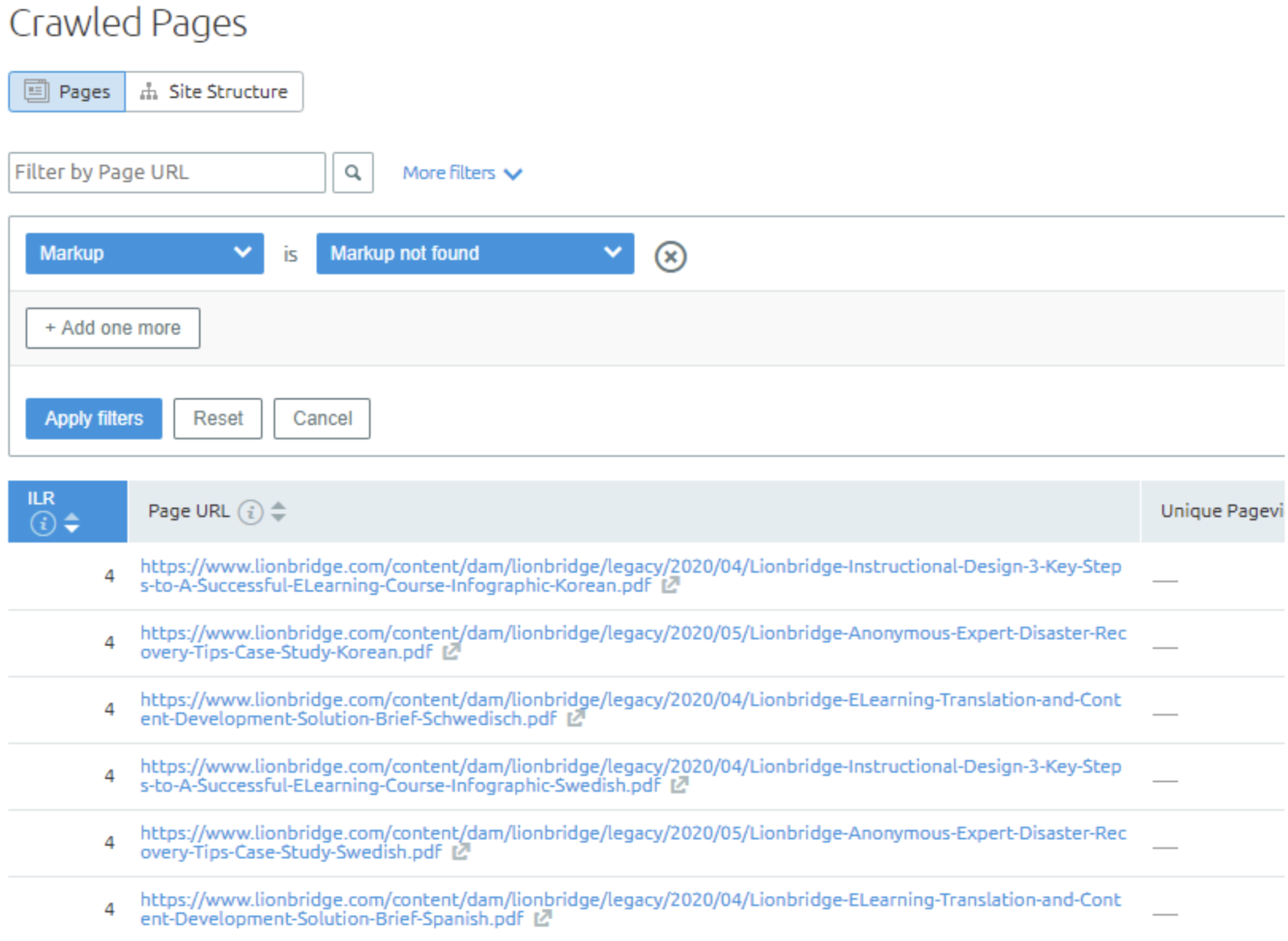1288x941 pixels.
Task: Open external link icon for Infographic-Korean.pdf
Action: click(670, 585)
